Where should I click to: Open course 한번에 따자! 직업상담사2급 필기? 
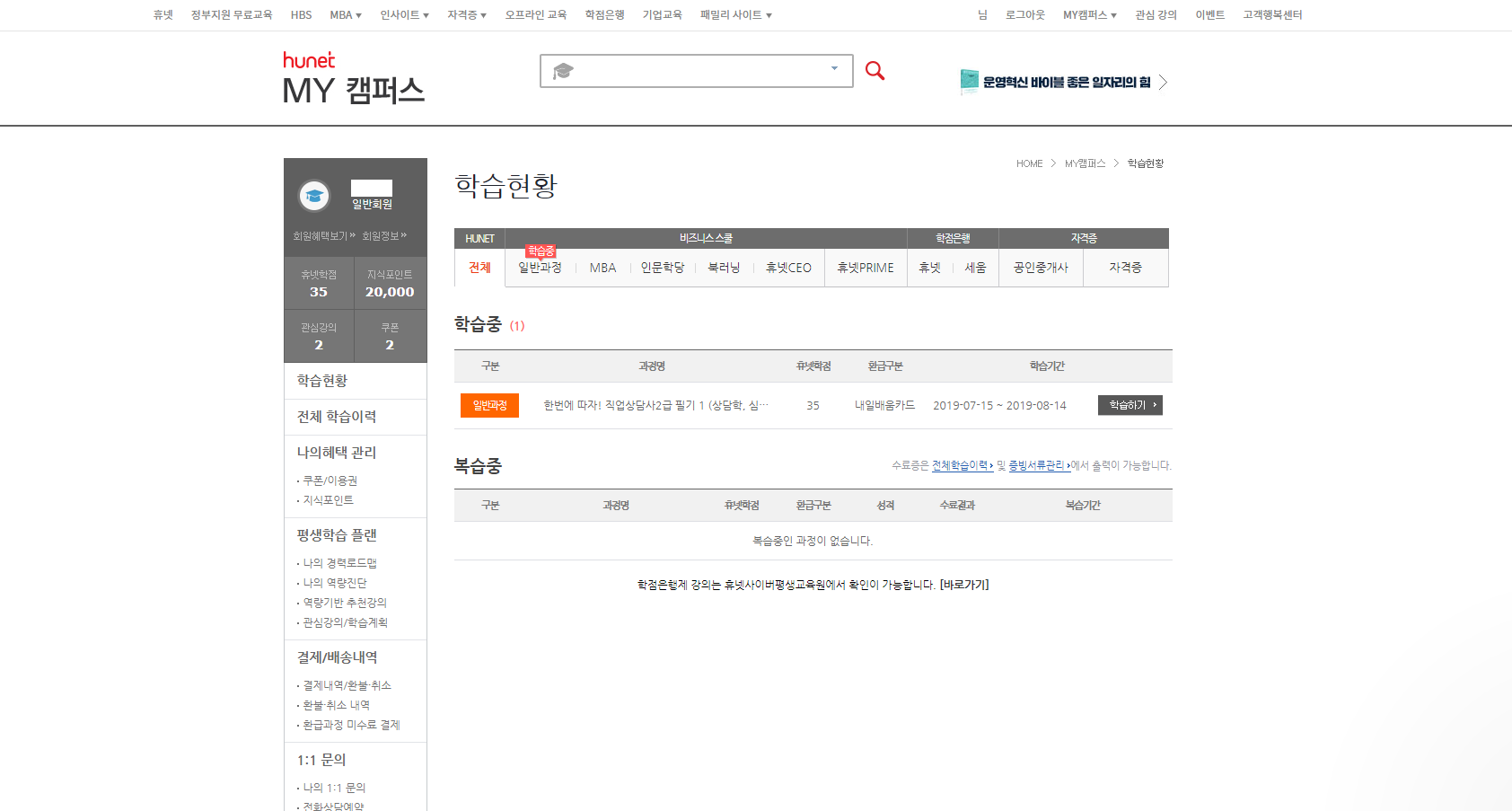point(655,405)
